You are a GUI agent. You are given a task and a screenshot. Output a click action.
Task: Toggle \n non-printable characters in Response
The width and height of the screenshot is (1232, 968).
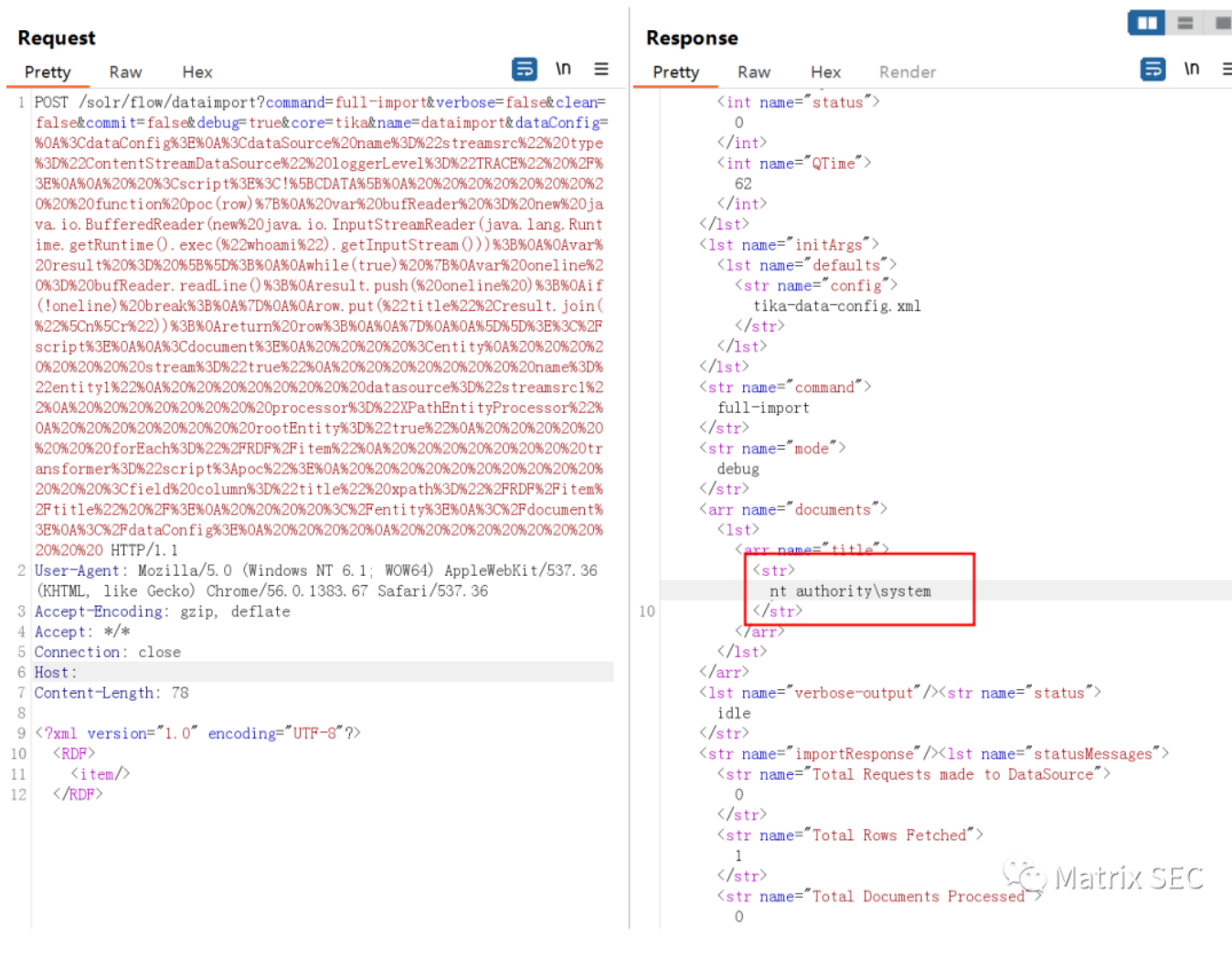tap(1192, 69)
